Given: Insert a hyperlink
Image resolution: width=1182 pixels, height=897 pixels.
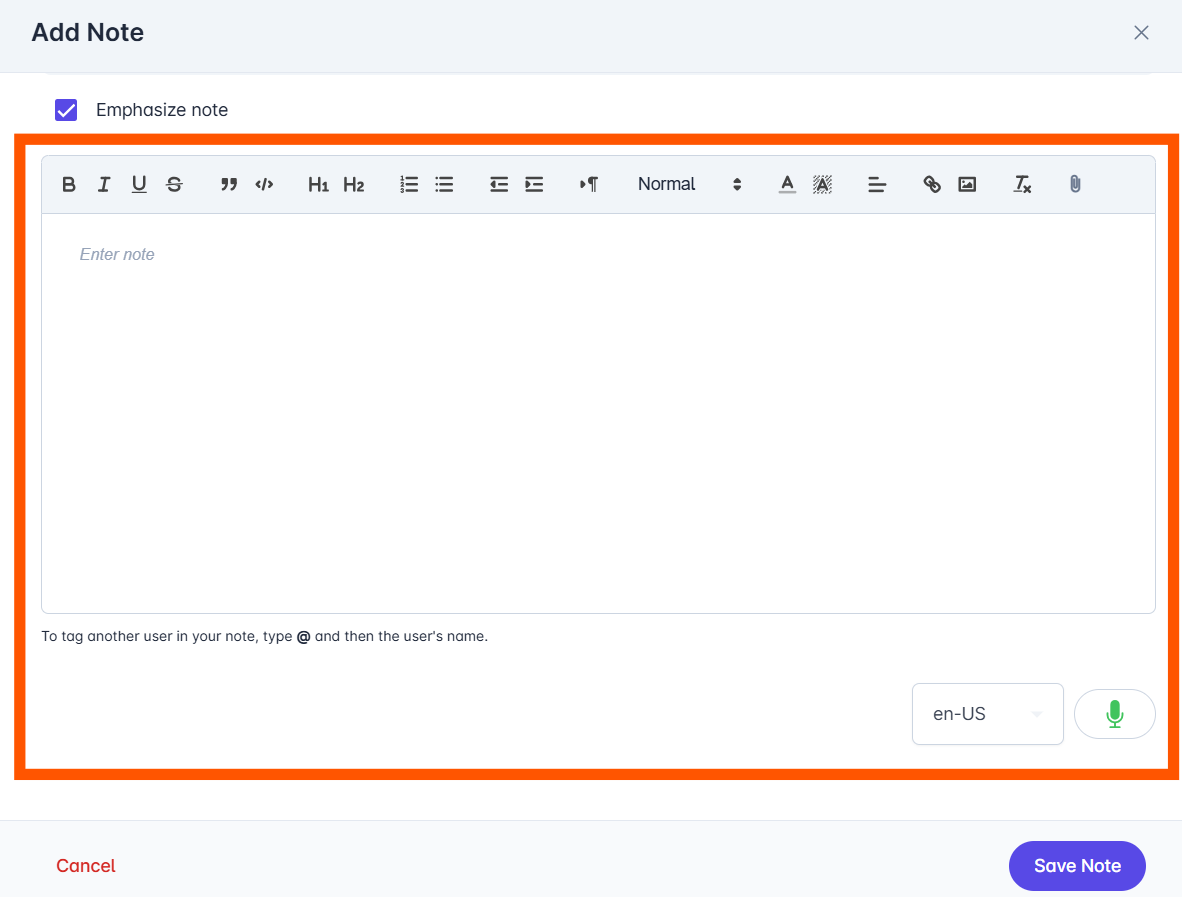Looking at the screenshot, I should click(x=932, y=184).
